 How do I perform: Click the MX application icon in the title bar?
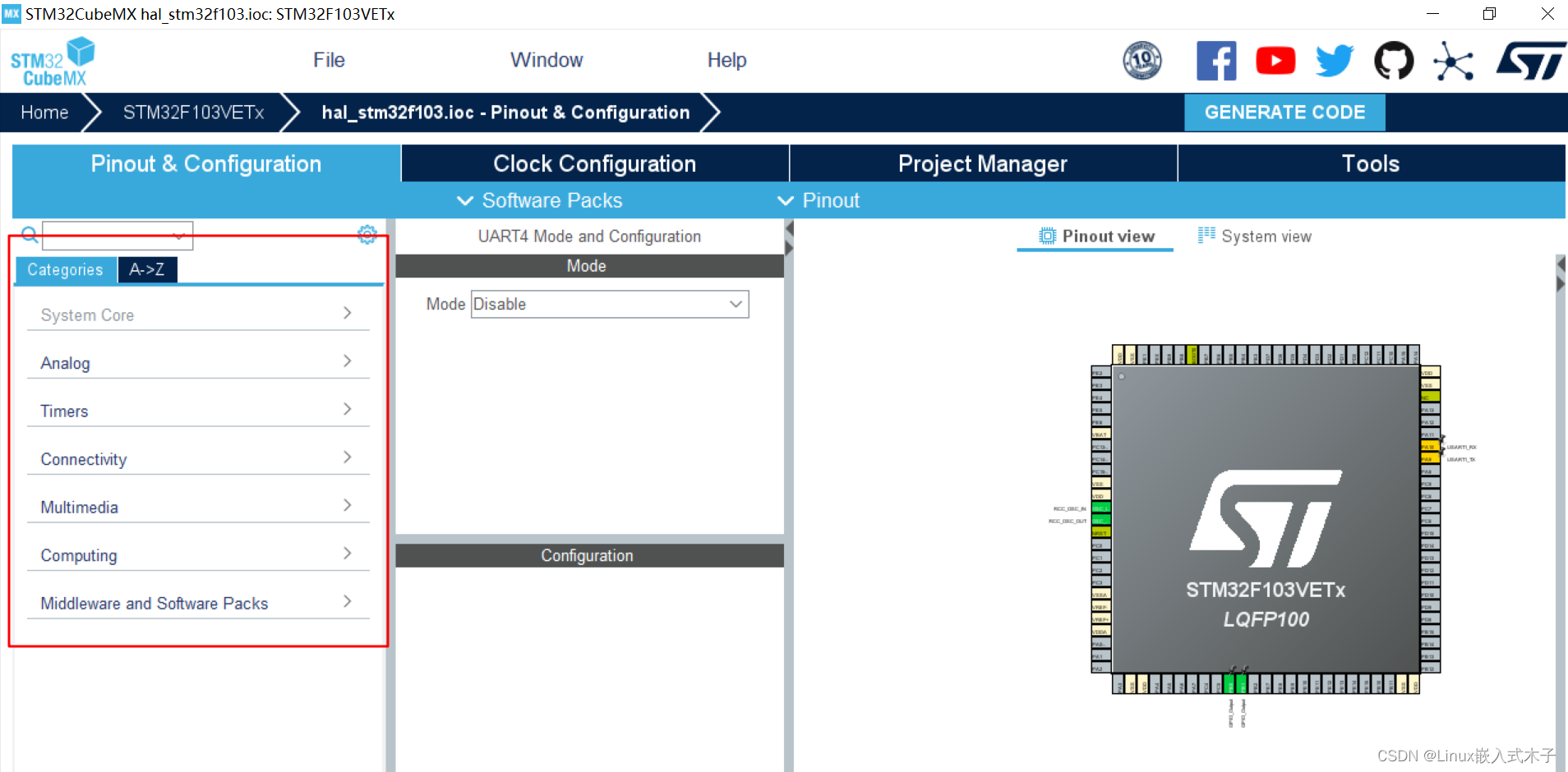(12, 14)
